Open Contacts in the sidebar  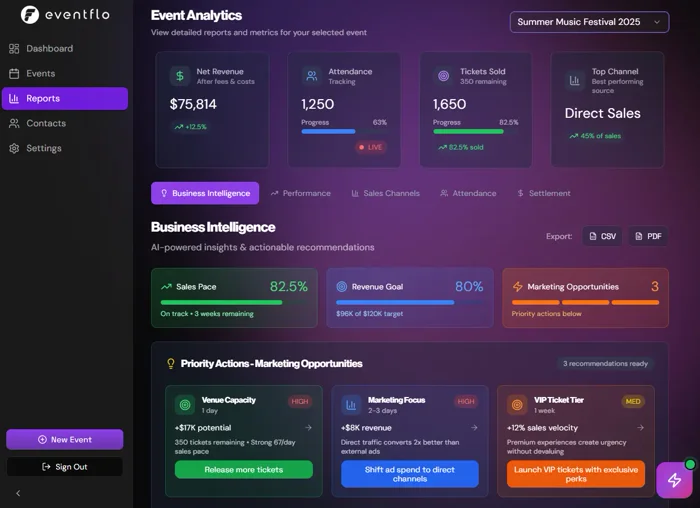coord(46,123)
